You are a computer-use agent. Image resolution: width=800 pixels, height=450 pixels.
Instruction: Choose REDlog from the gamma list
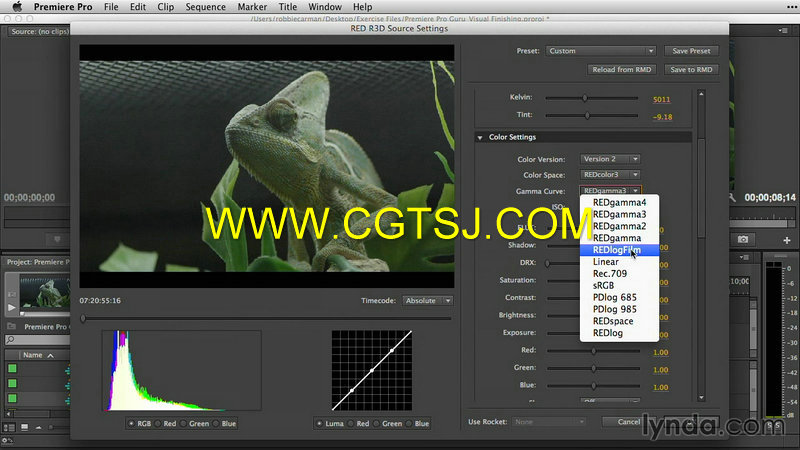(x=619, y=333)
